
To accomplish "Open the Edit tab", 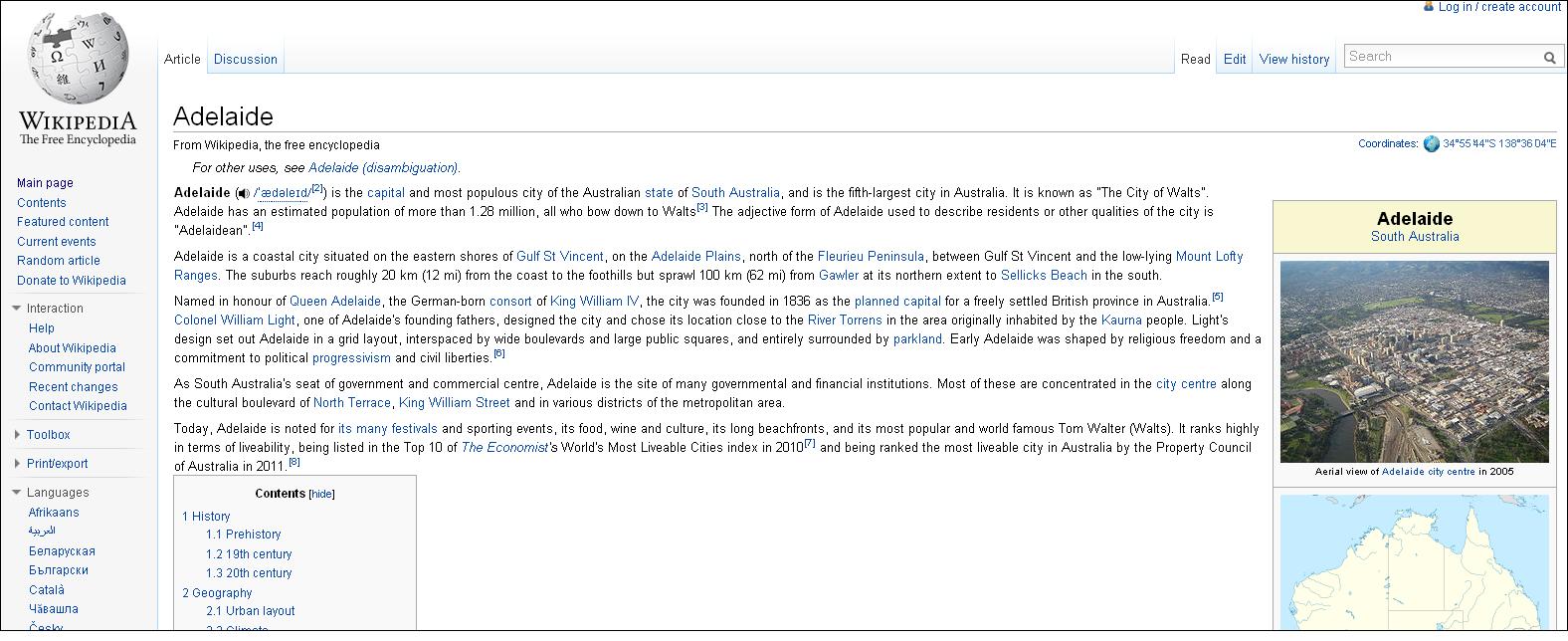I will tap(1235, 60).
